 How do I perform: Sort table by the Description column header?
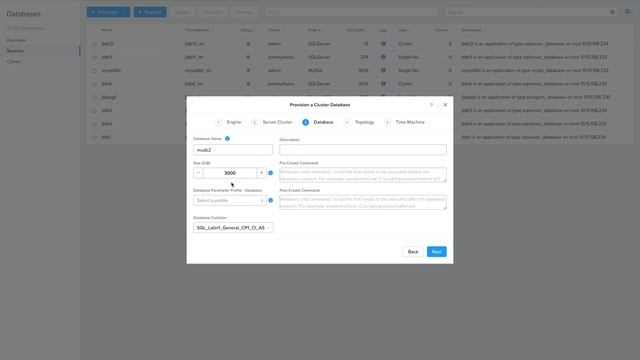click(x=472, y=30)
